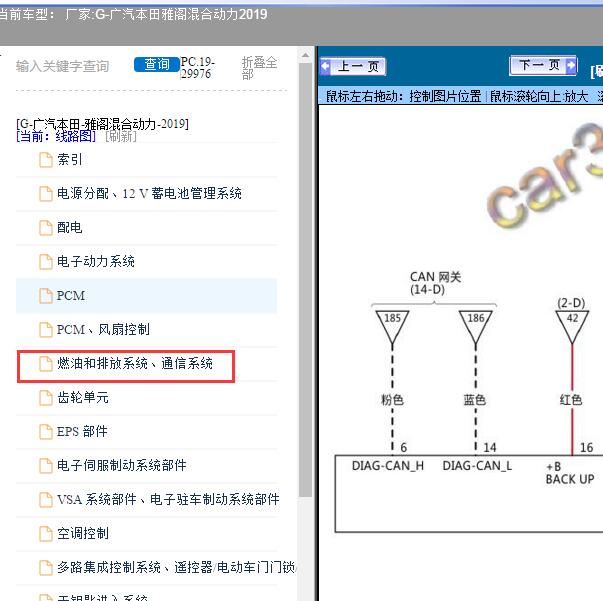Open 多路集成控制系统、遥控器 entry
This screenshot has height=601, width=603.
[176, 568]
